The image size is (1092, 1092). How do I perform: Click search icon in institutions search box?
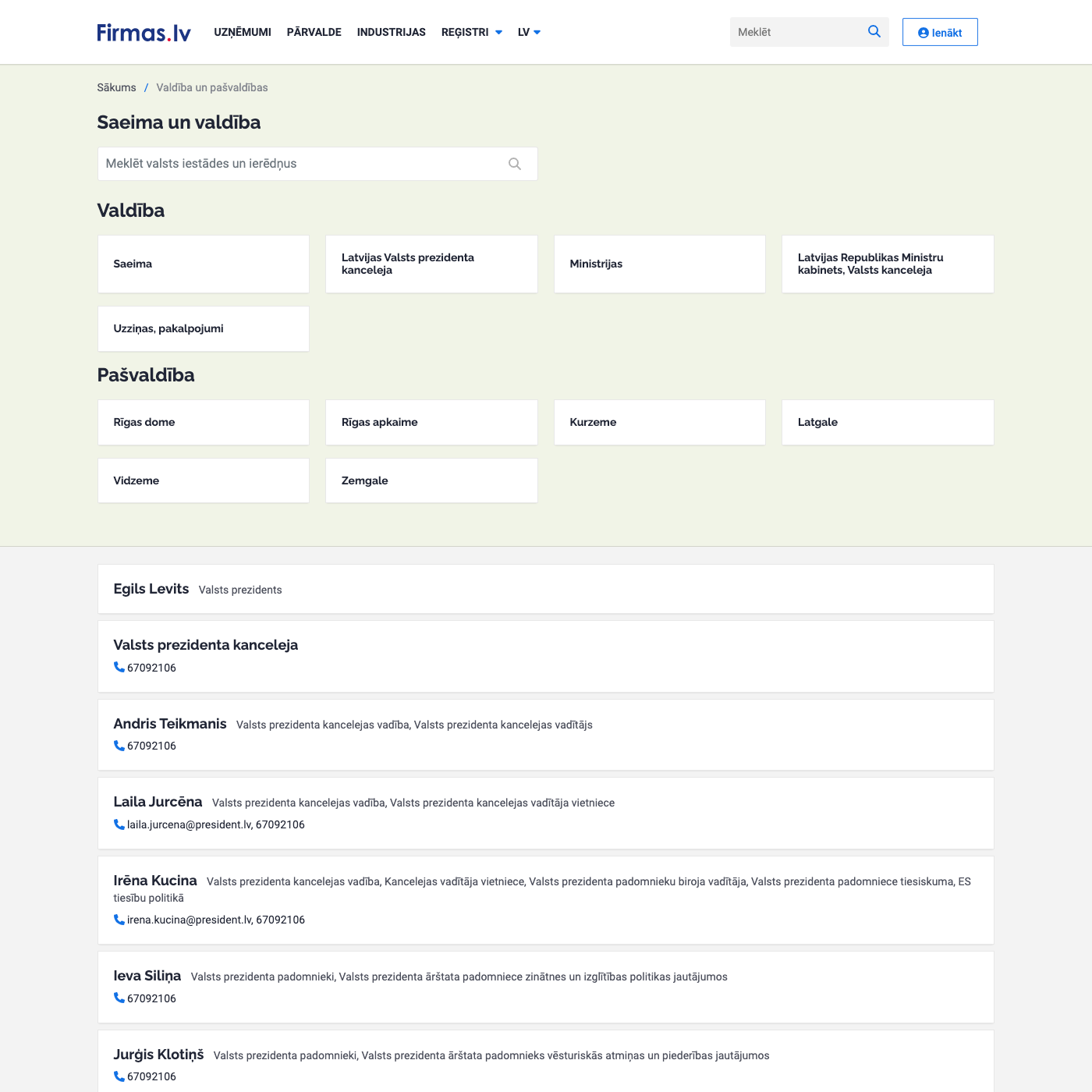[515, 164]
